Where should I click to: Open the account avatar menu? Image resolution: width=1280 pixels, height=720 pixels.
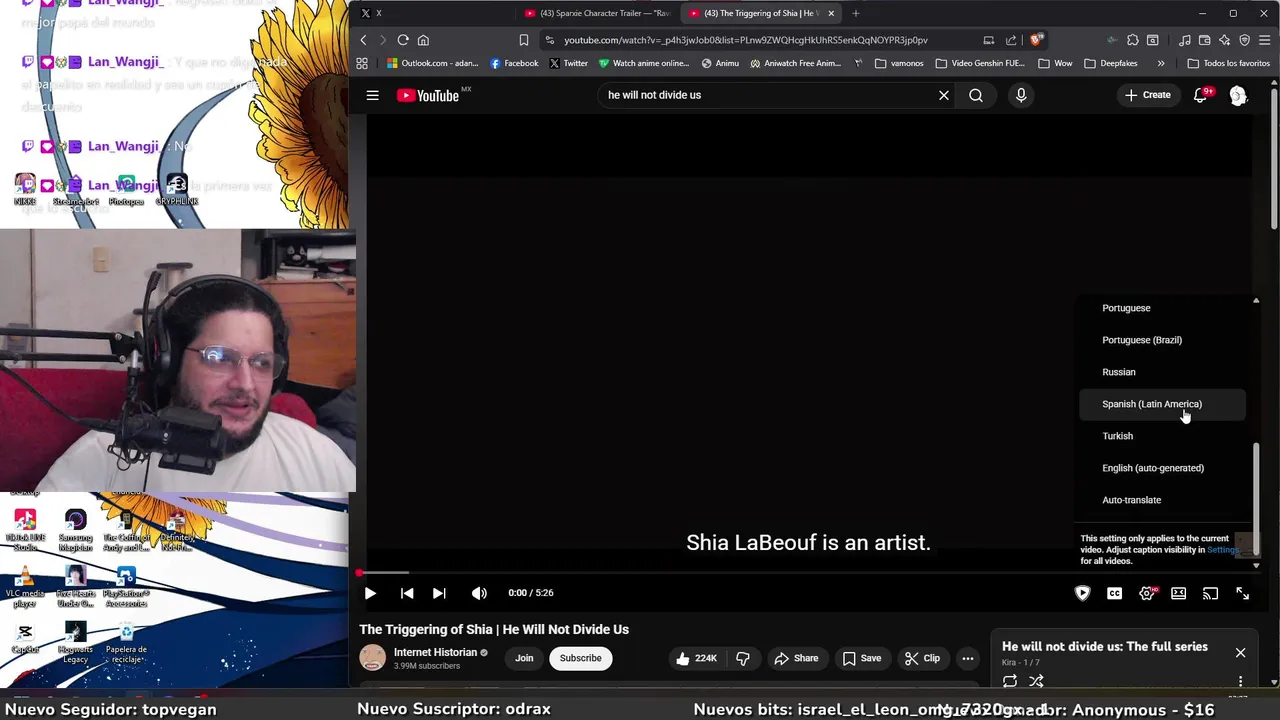coord(1238,95)
